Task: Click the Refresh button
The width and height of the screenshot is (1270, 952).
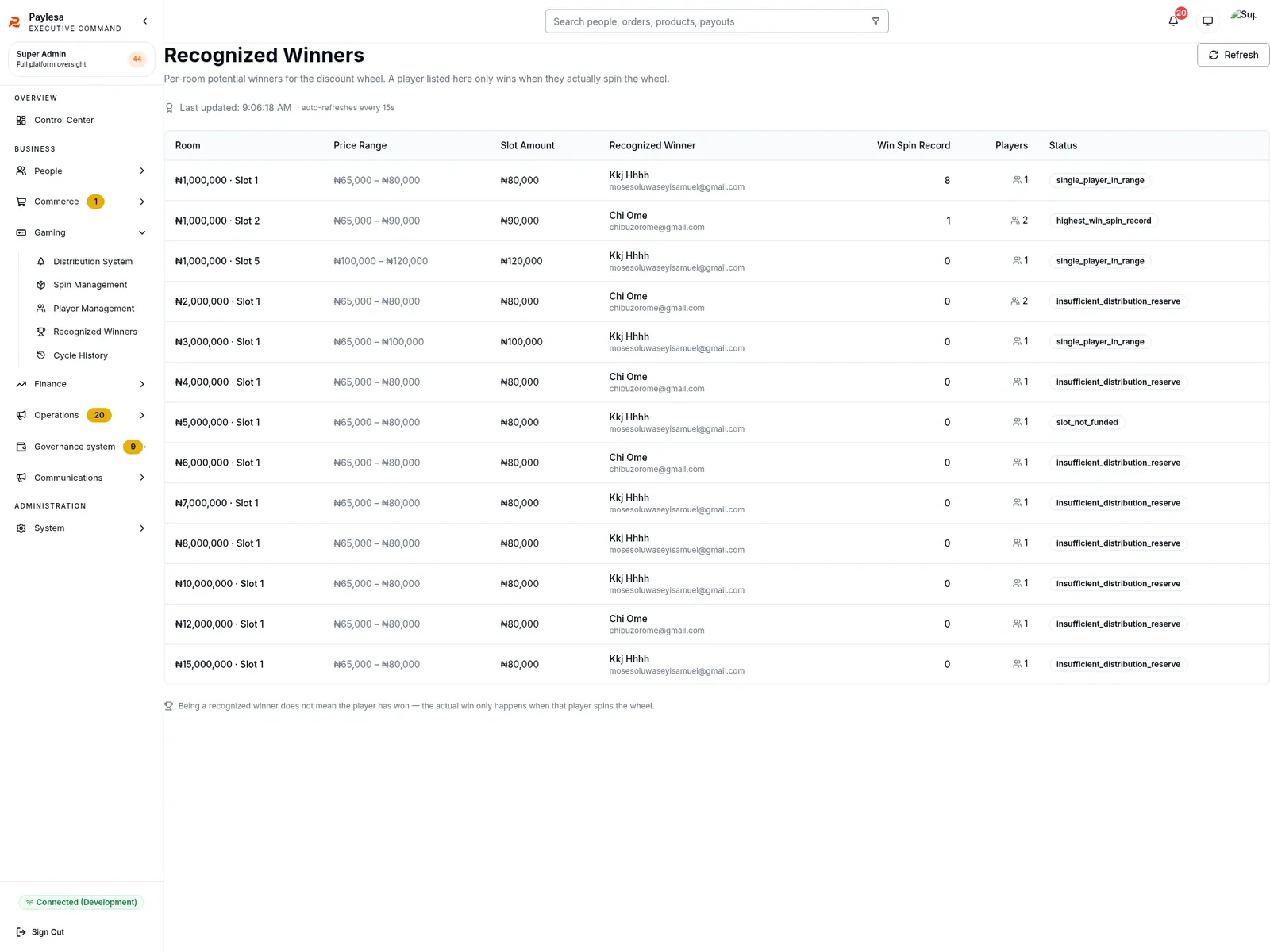Action: click(x=1233, y=55)
